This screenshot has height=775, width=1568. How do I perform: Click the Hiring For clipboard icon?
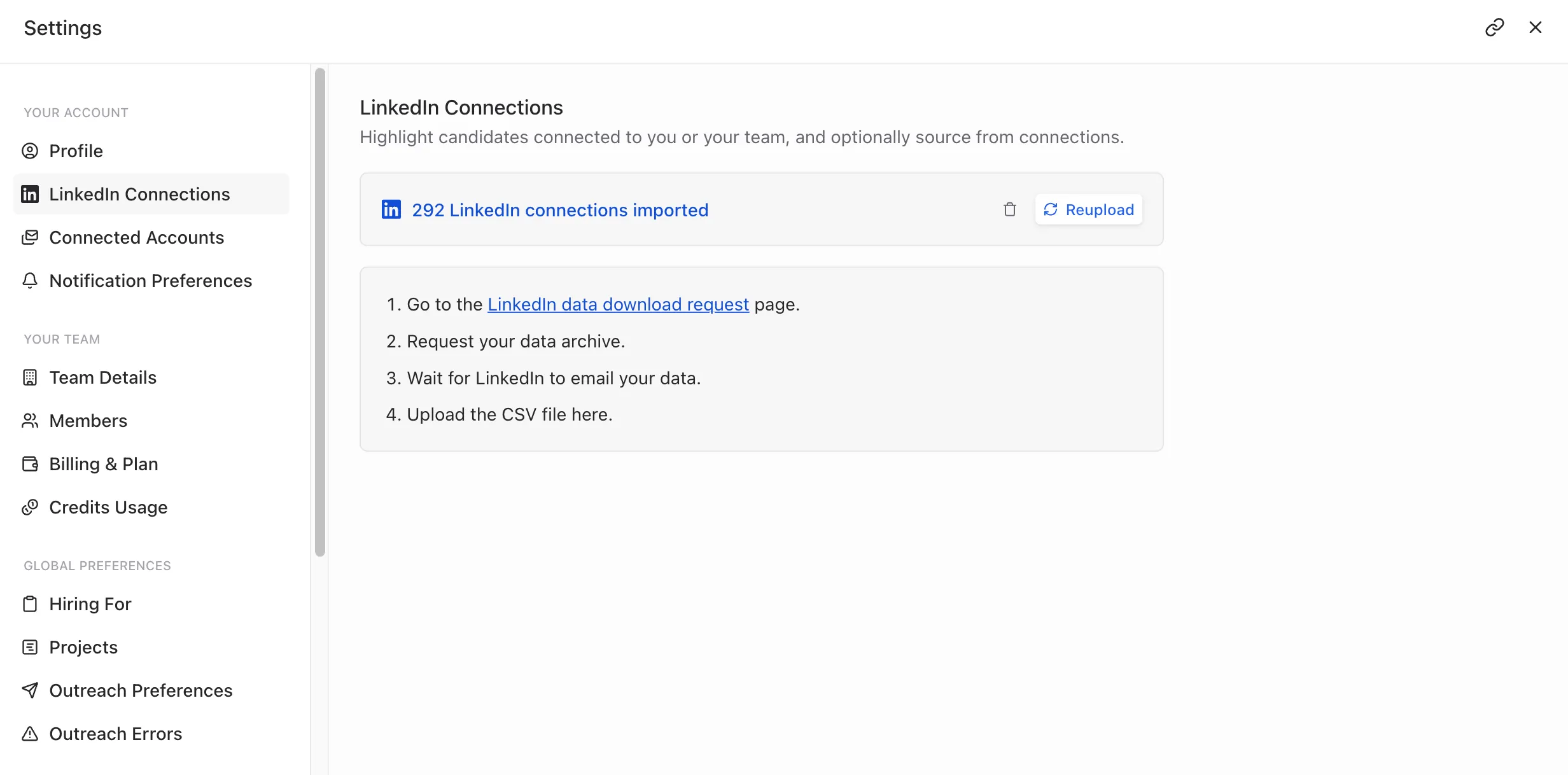click(30, 604)
